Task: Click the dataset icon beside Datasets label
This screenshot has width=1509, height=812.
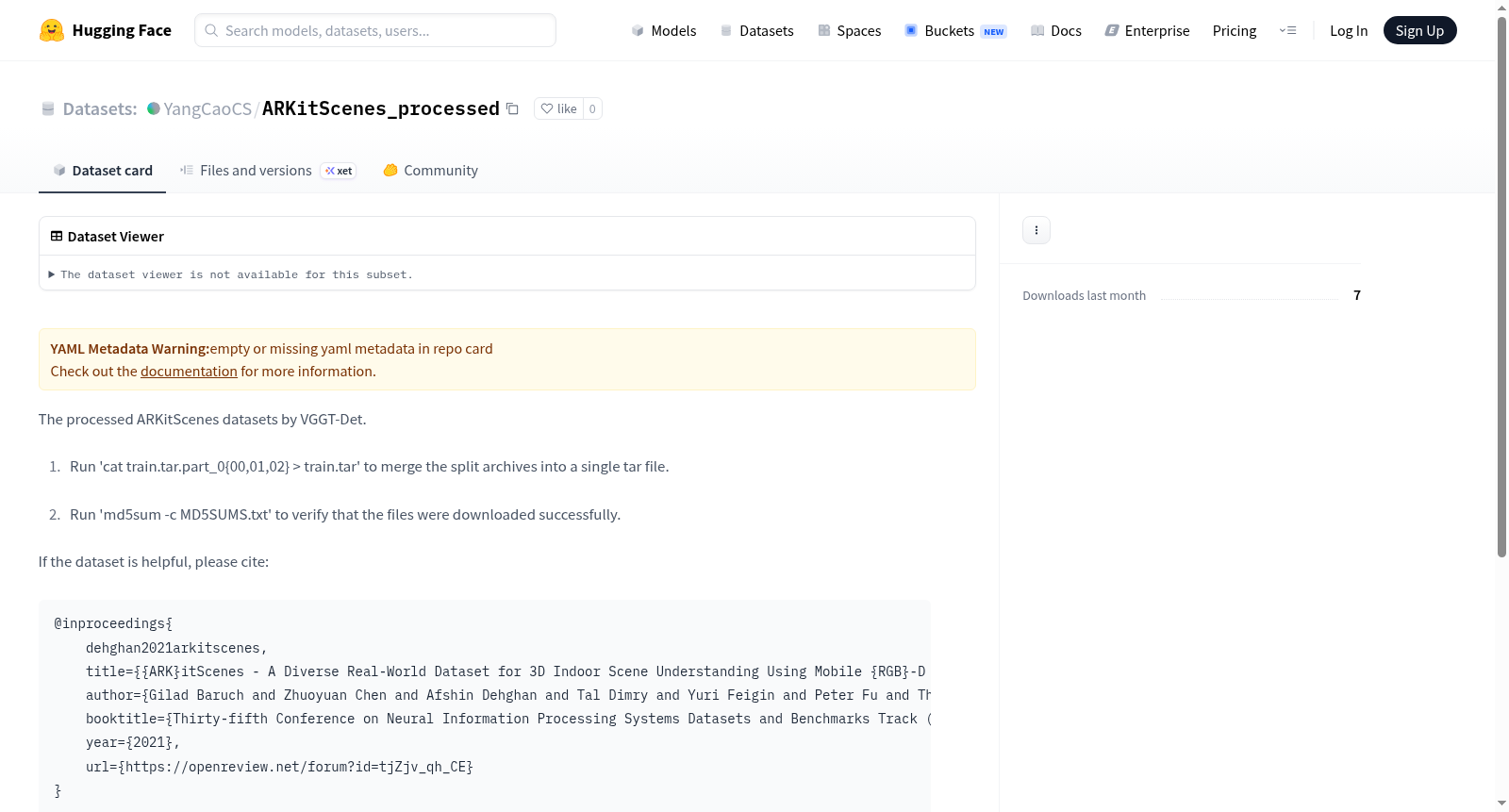Action: click(48, 108)
